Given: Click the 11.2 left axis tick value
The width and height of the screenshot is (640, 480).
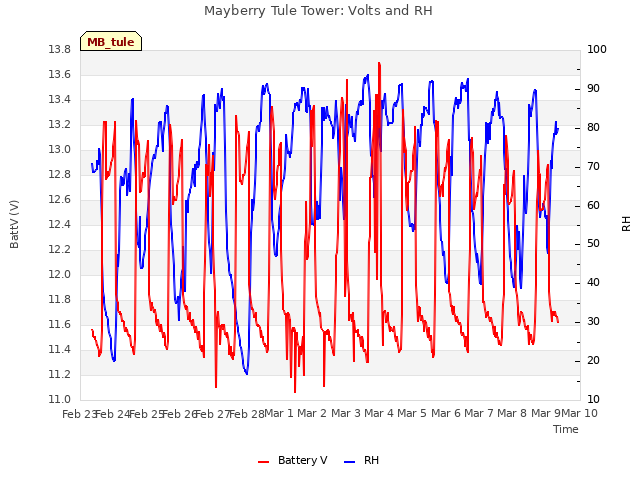Looking at the screenshot, I should tap(60, 374).
